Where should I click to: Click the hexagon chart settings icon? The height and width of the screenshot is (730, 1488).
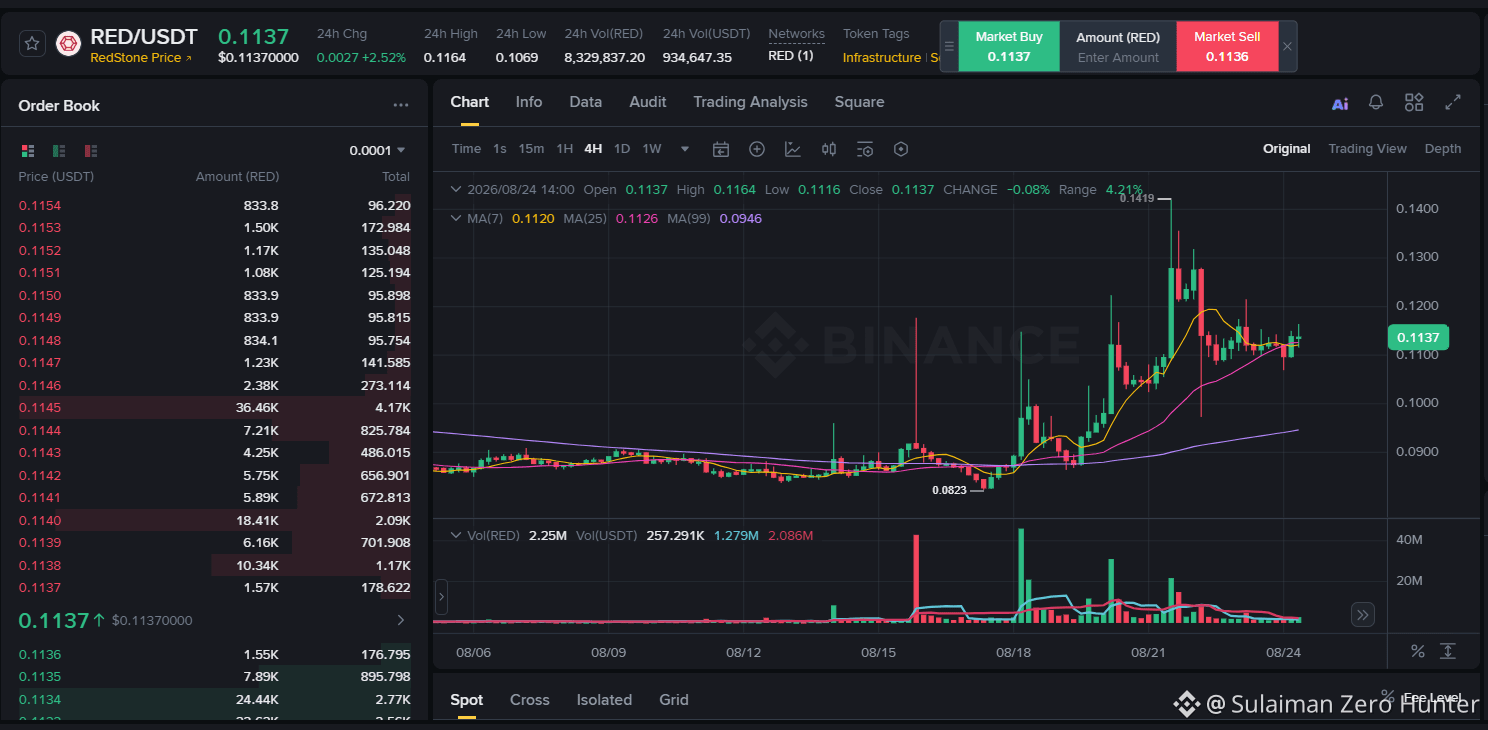(x=901, y=149)
